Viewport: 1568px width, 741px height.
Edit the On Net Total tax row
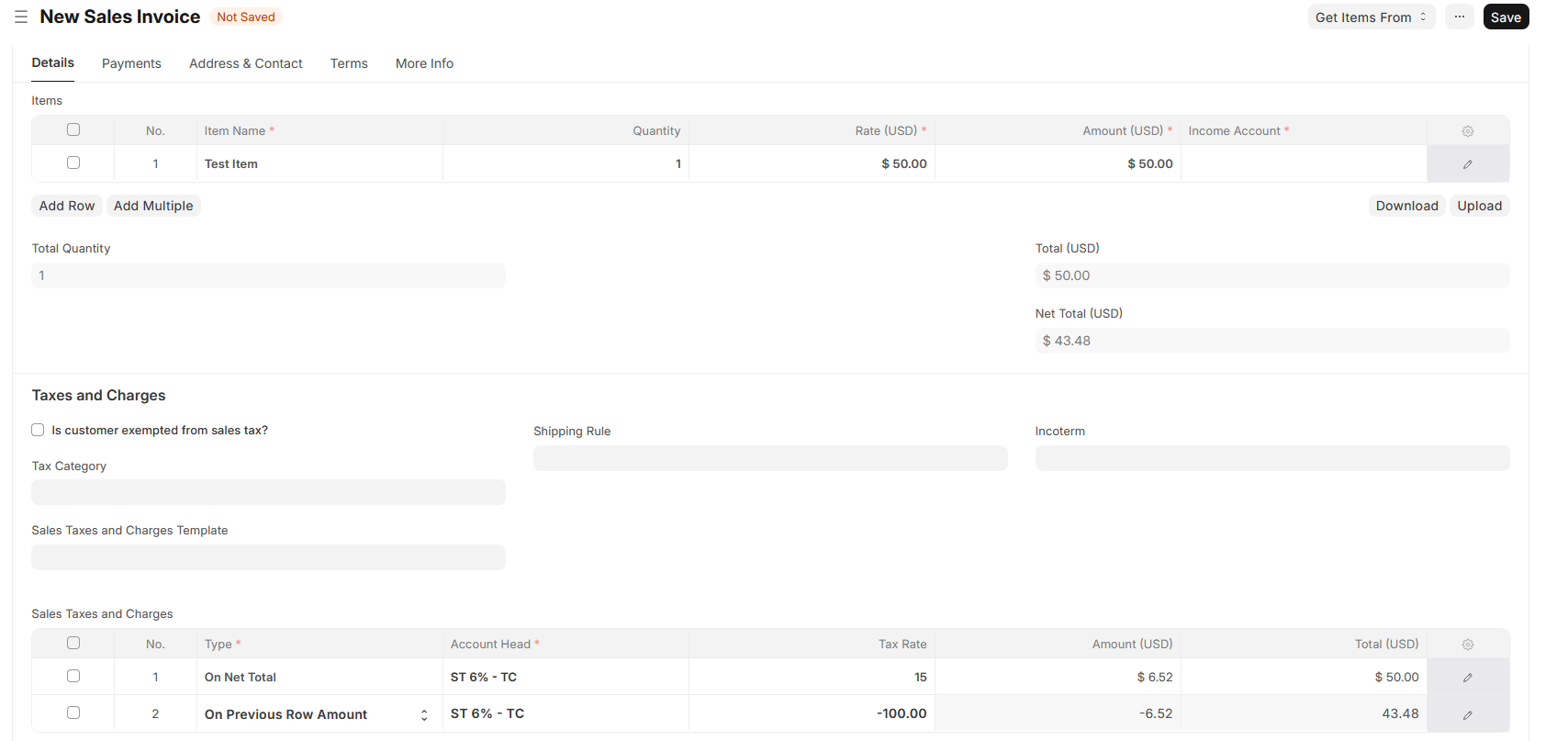coord(1467,678)
